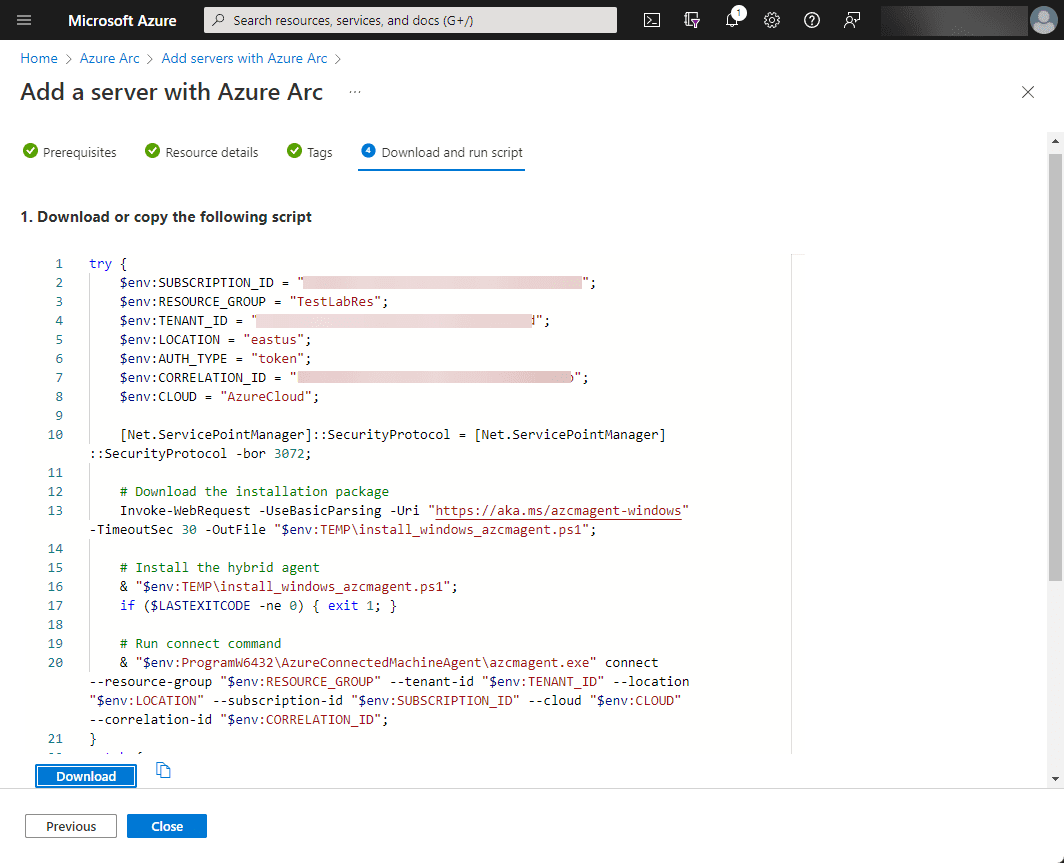The width and height of the screenshot is (1064, 863).
Task: Click the "3072" value in the script
Action: tap(289, 454)
